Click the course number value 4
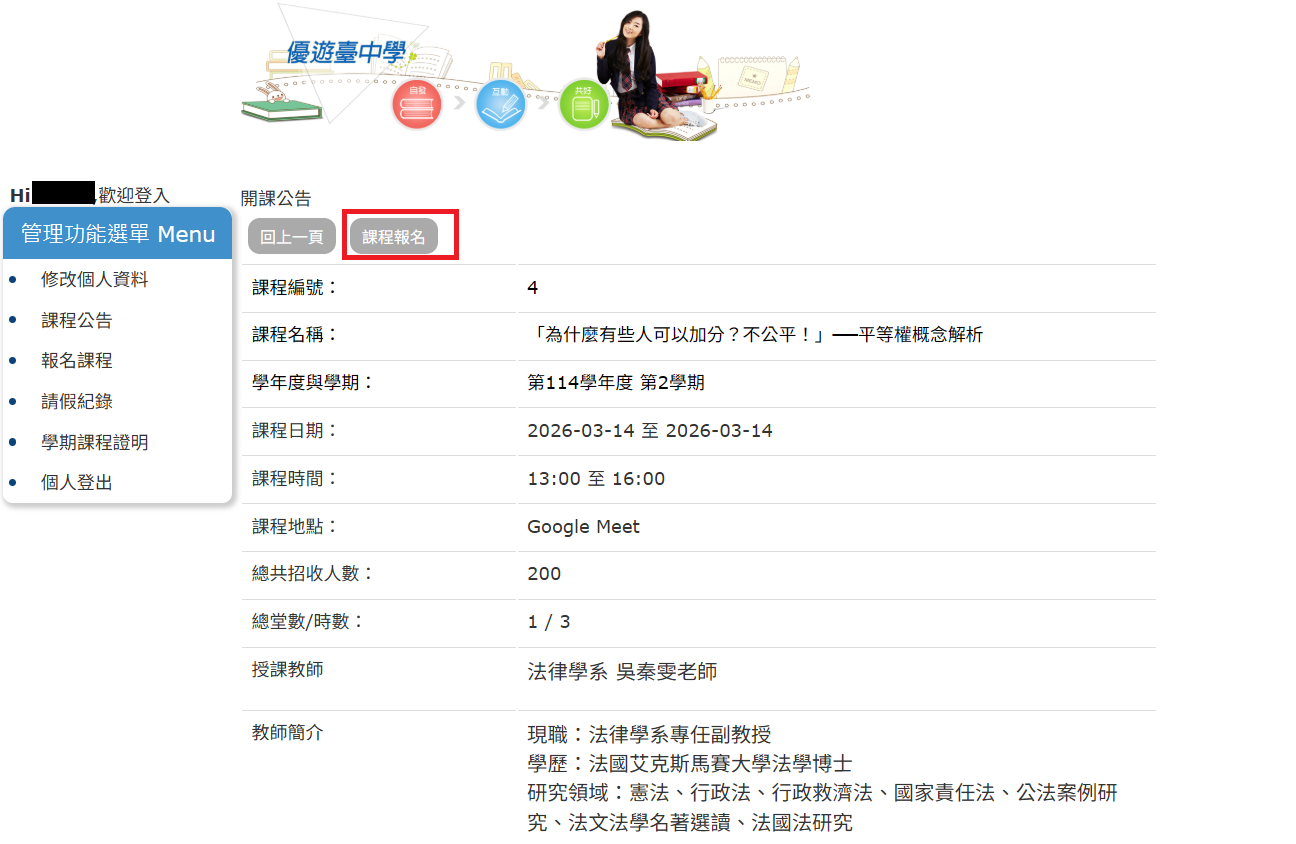The image size is (1296, 844). click(533, 288)
